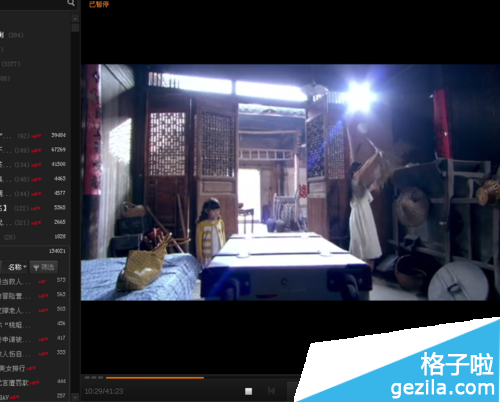Open the channel entry numbered (321)
Screen dimensions: 500x402
[33, 222]
